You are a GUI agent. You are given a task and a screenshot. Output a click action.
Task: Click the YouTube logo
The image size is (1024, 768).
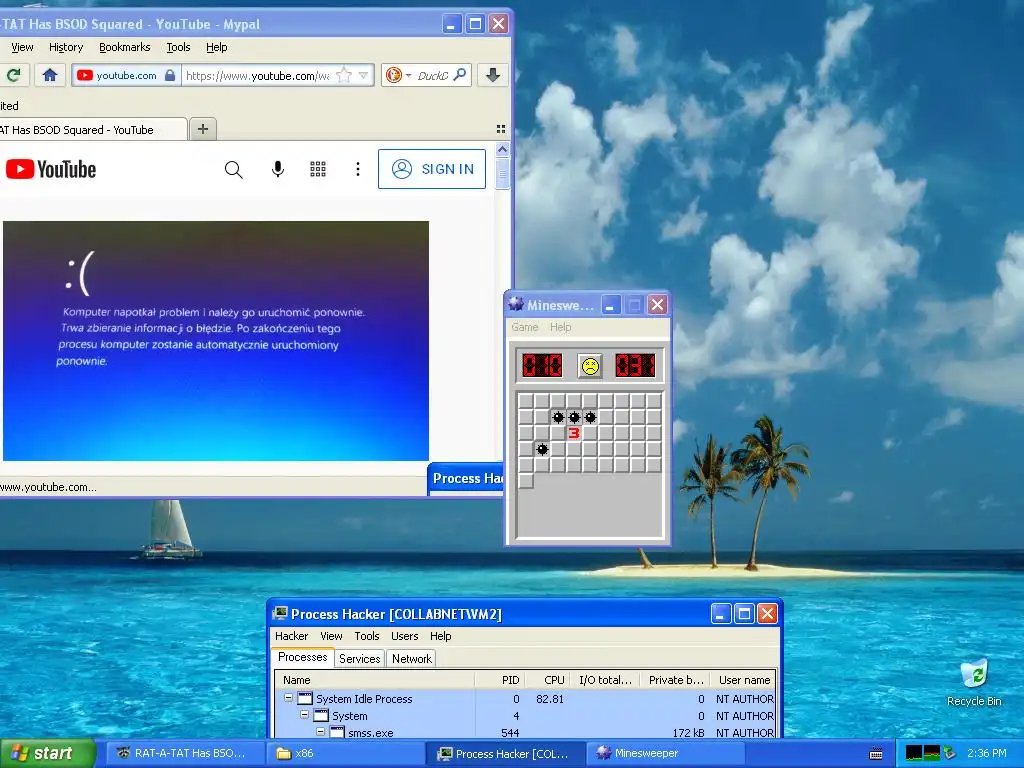click(51, 169)
